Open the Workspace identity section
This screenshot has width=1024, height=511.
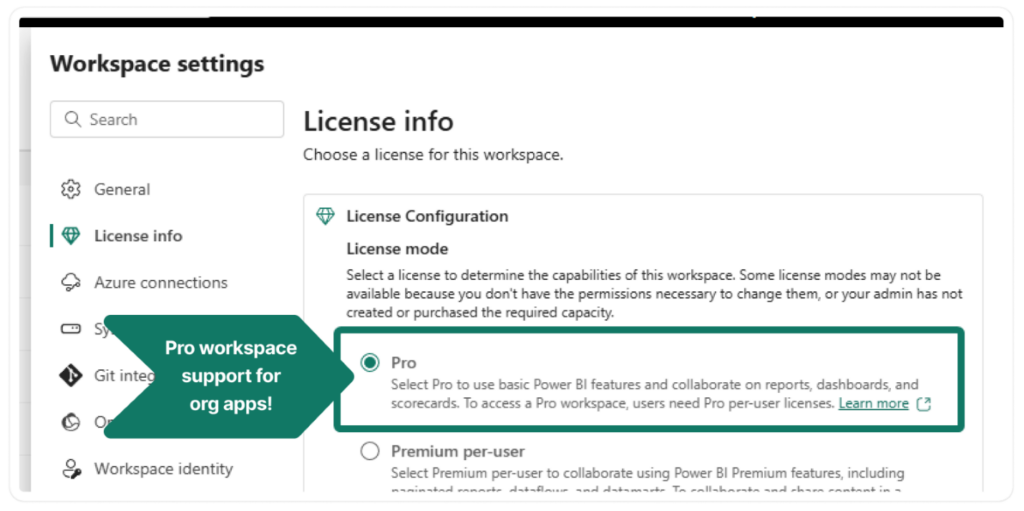163,469
